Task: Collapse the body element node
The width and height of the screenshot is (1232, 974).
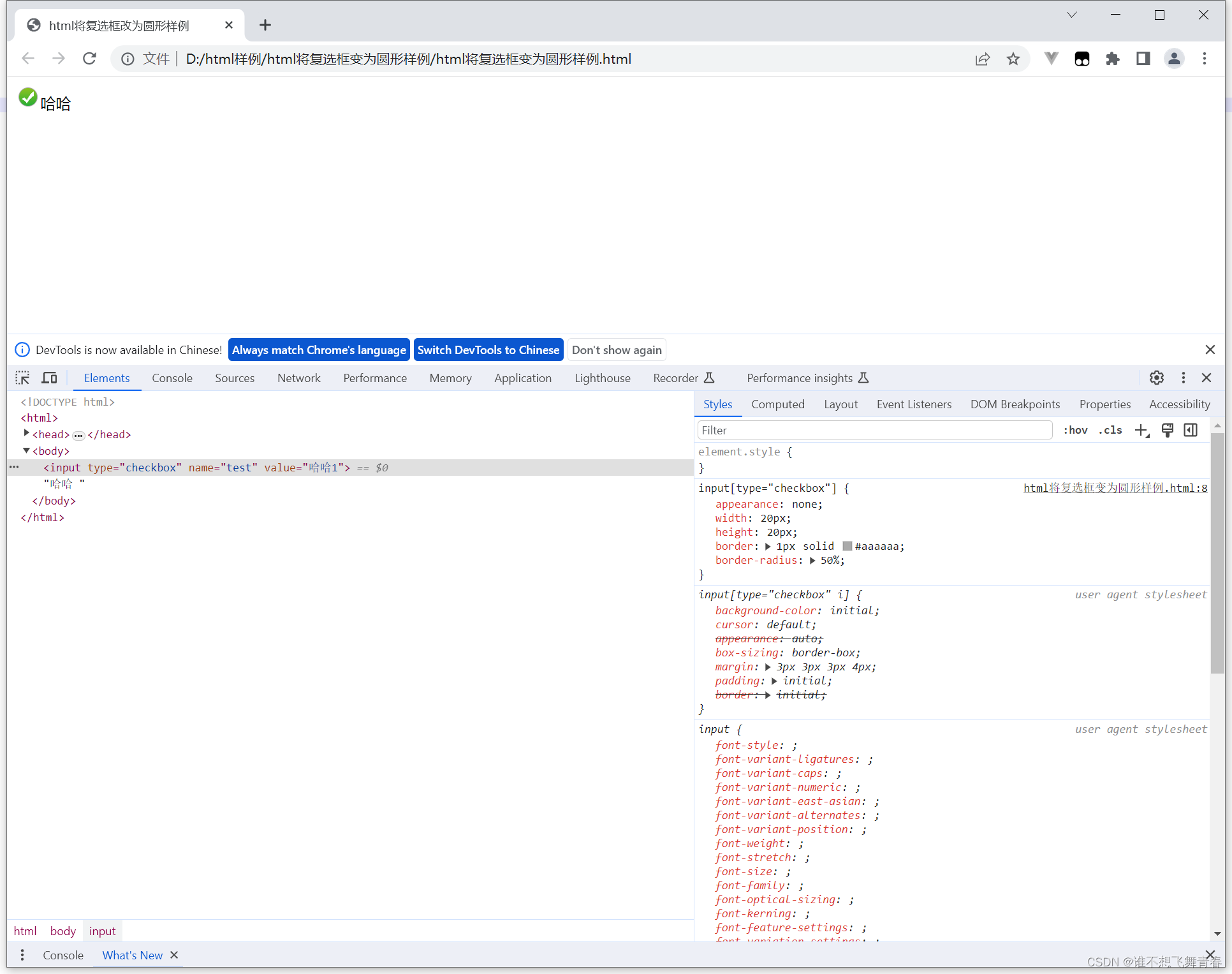Action: [x=26, y=450]
